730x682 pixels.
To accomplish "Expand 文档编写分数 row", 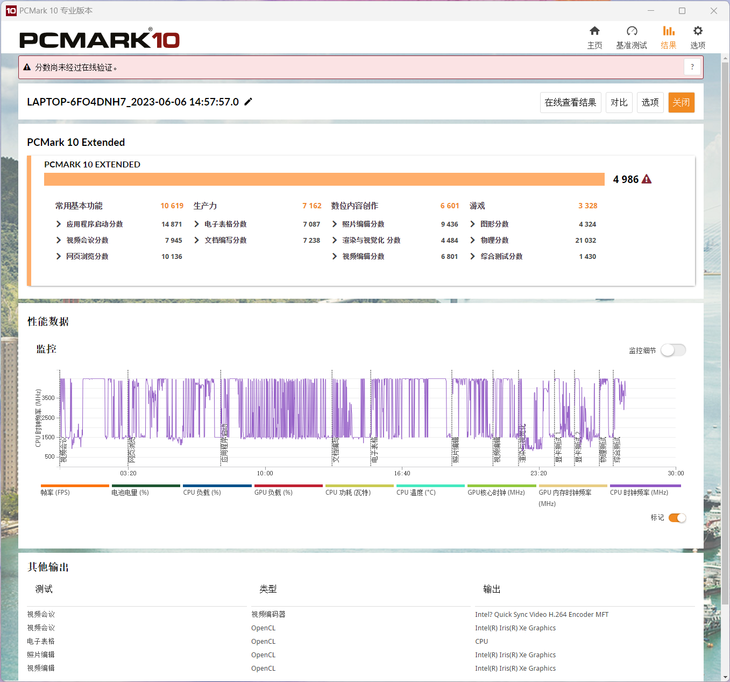I will (x=196, y=240).
